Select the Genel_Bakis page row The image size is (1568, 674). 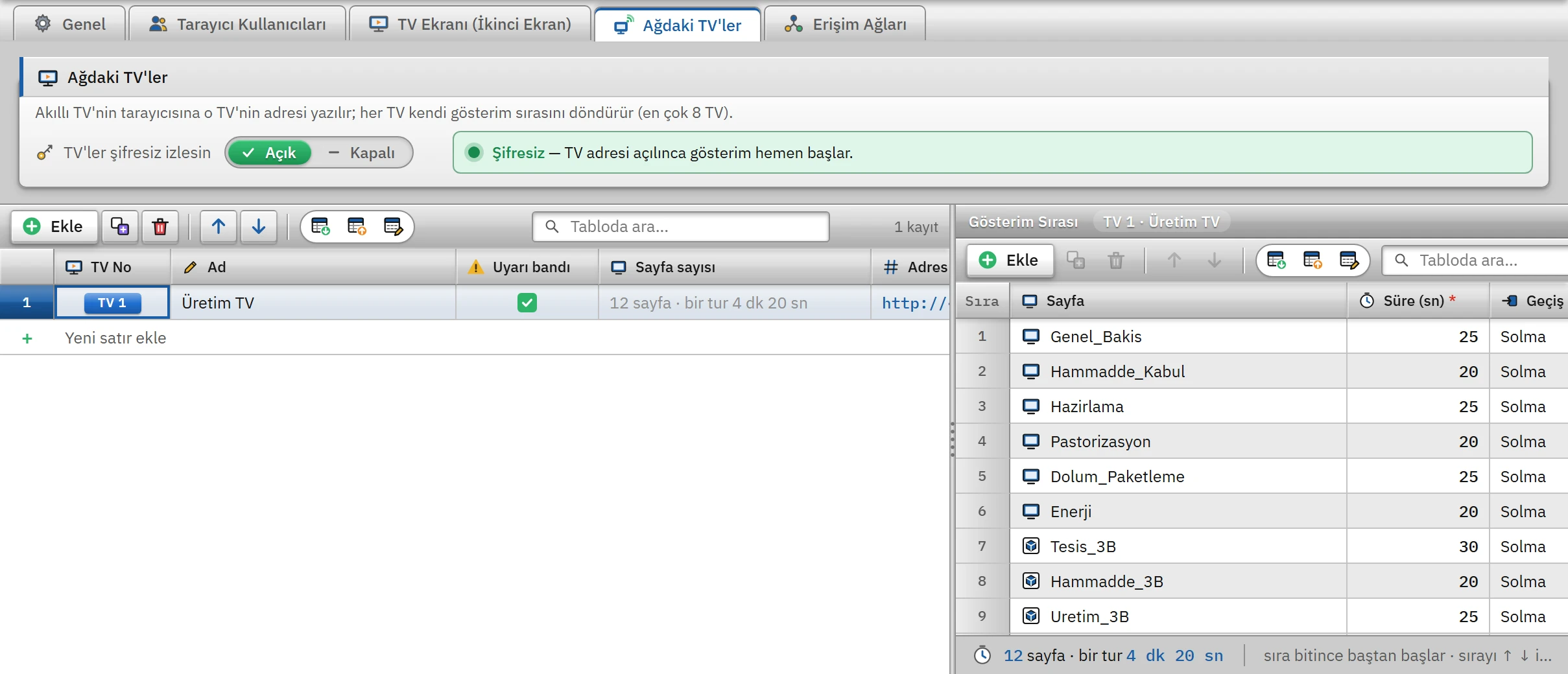pyautogui.click(x=1261, y=336)
